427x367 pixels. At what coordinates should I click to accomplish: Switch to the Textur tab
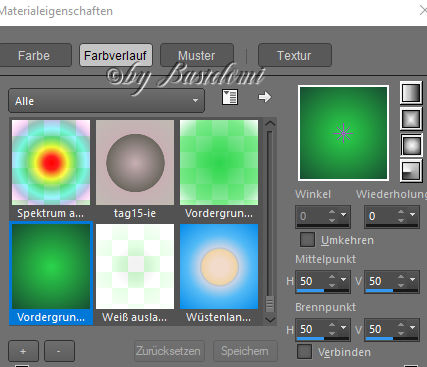click(294, 55)
